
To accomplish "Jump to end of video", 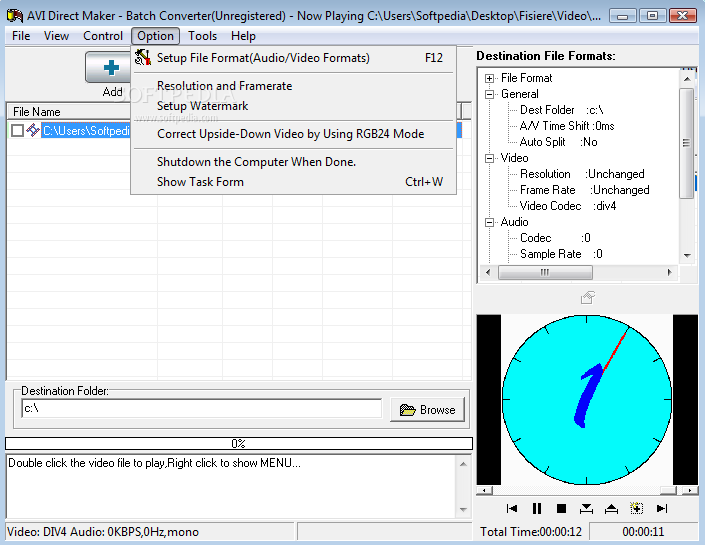I will point(661,509).
